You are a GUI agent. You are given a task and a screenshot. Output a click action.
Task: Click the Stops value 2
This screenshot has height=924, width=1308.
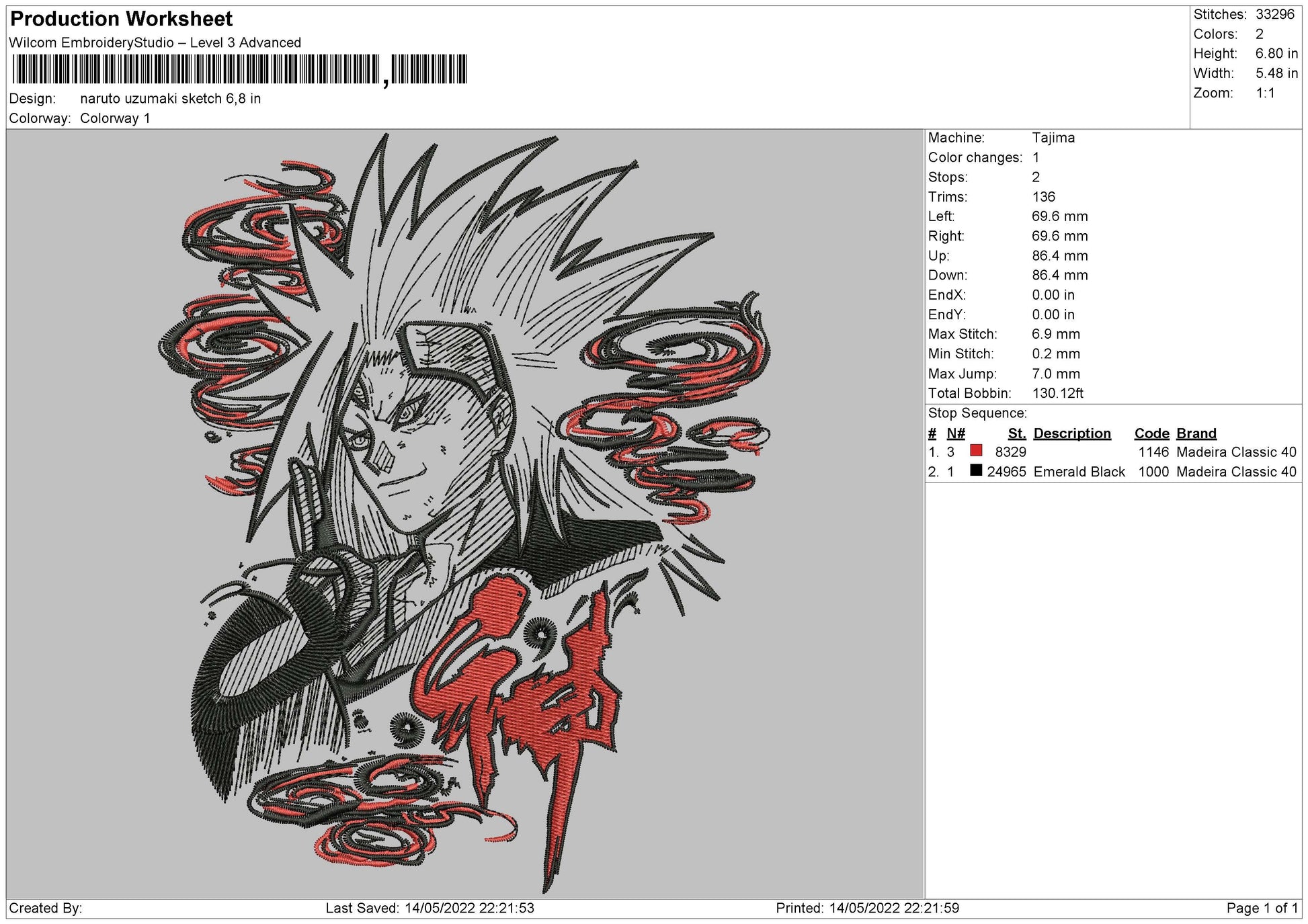[x=1036, y=177]
